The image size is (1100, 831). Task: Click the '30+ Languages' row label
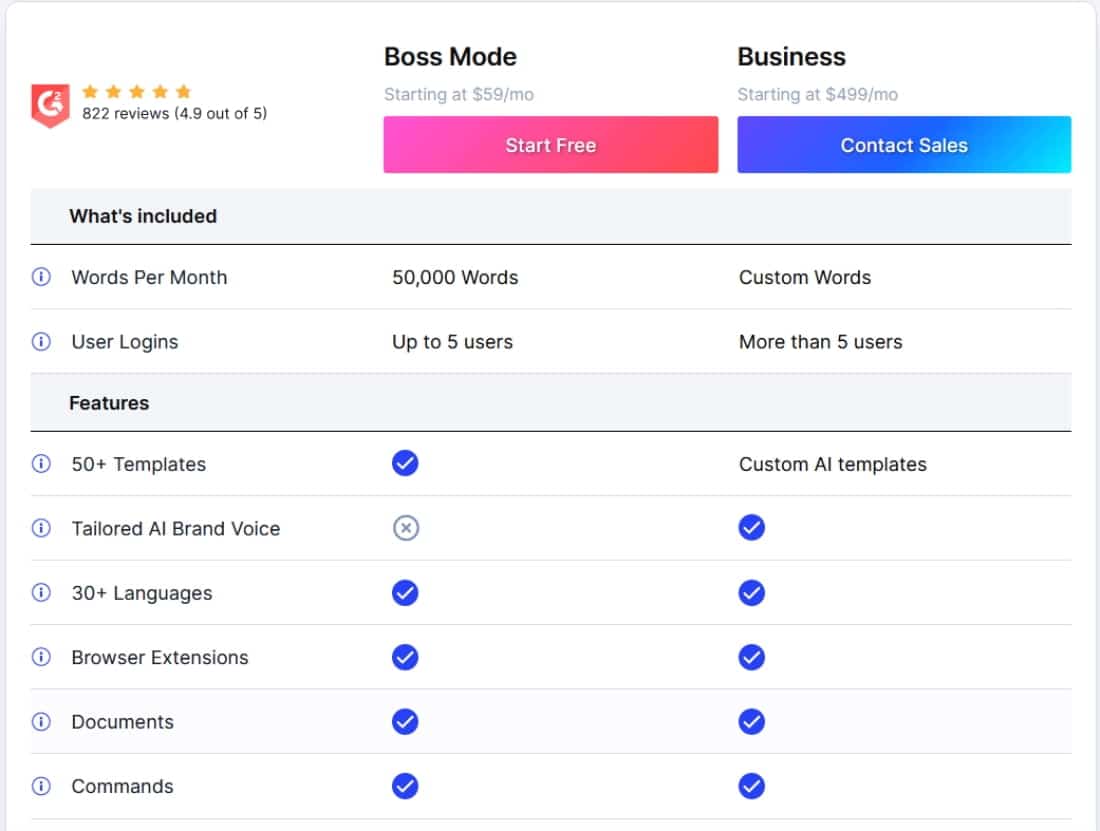click(x=142, y=593)
